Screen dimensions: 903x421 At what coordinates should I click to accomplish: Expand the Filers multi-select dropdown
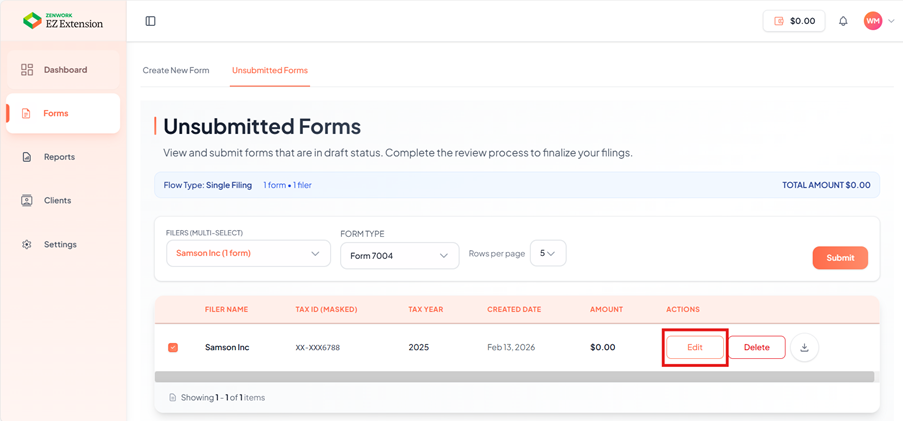(x=248, y=254)
